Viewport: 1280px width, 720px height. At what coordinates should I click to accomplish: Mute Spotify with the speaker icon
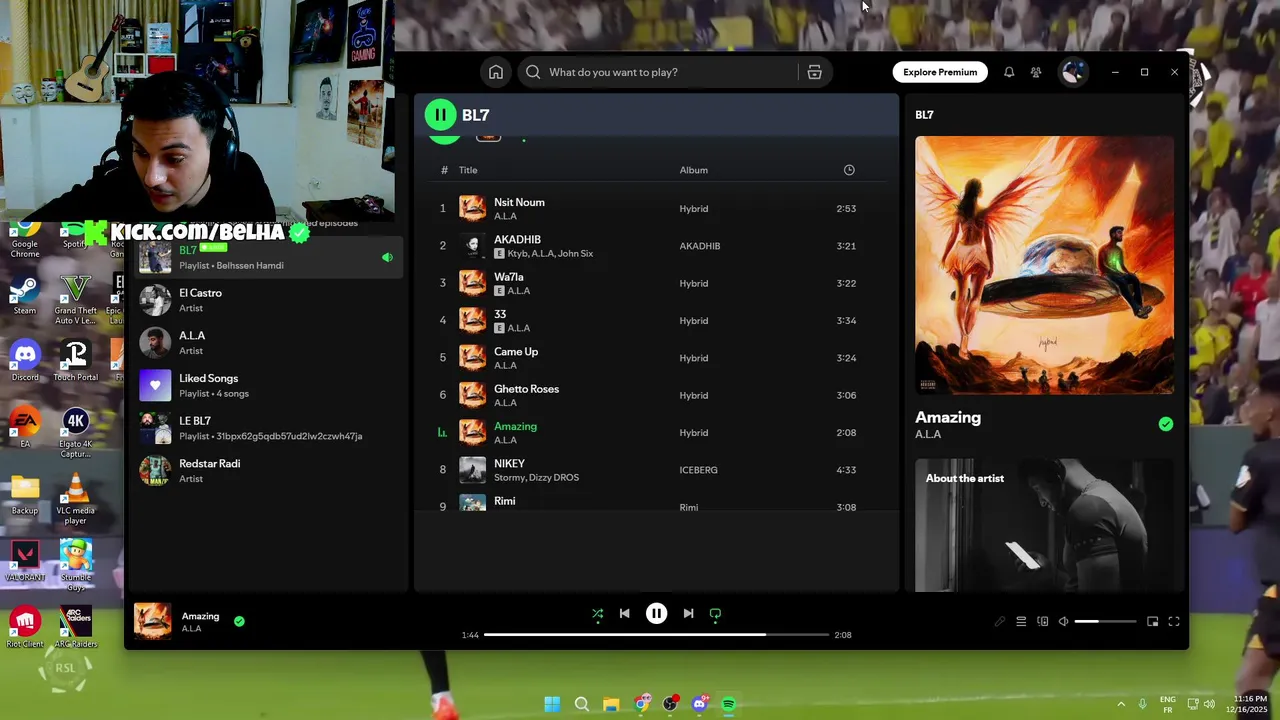(1063, 622)
